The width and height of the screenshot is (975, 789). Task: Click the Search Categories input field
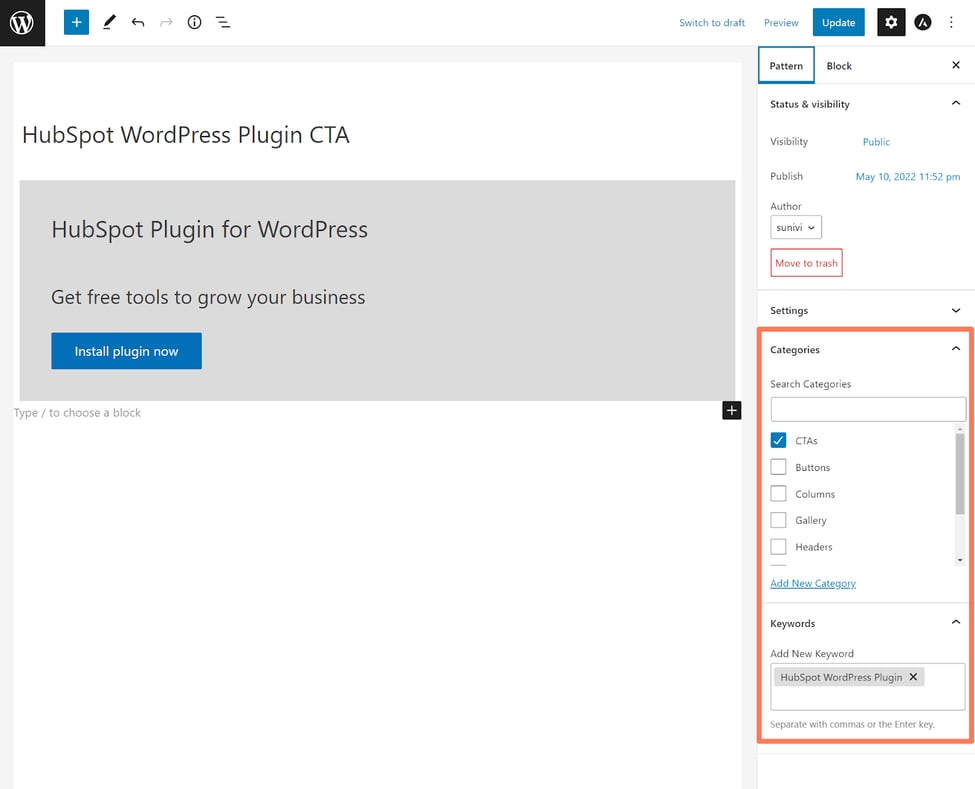coord(868,409)
